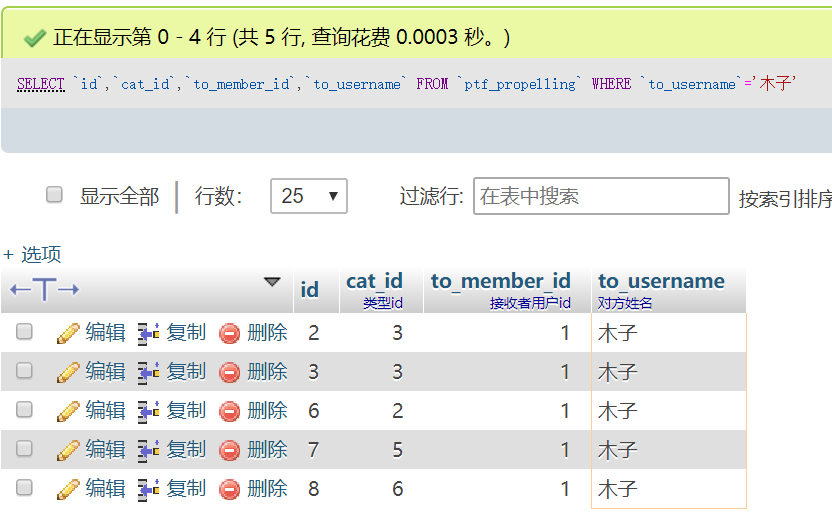Click cat_id cell value 2 in row id 6

397,411
